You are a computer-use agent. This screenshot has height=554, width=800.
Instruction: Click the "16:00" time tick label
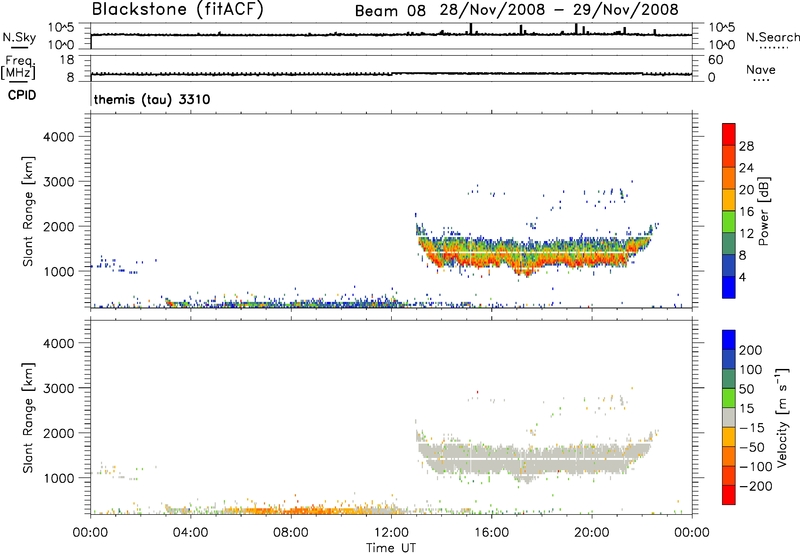[x=491, y=533]
